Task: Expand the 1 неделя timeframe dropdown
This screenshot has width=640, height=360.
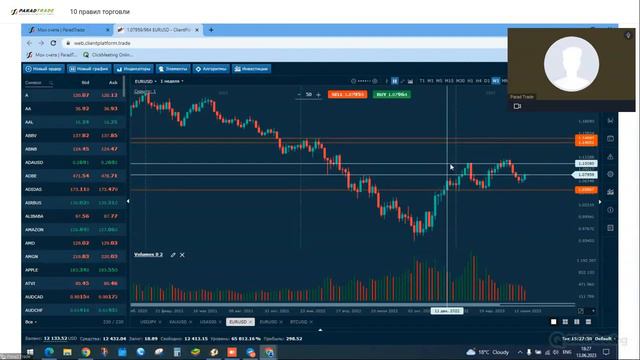Action: (x=171, y=81)
